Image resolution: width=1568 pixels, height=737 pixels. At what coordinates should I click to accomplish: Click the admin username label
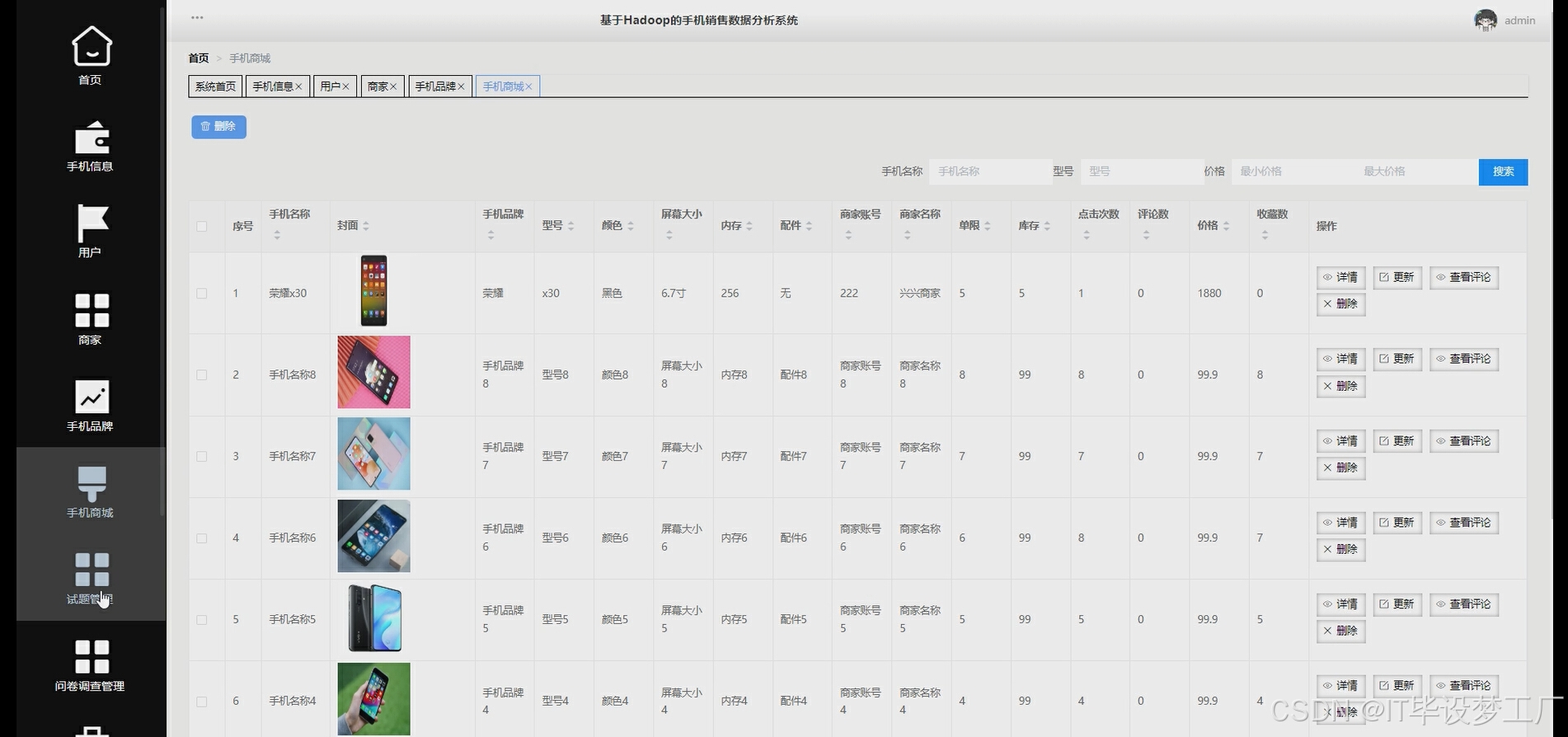tap(1519, 21)
